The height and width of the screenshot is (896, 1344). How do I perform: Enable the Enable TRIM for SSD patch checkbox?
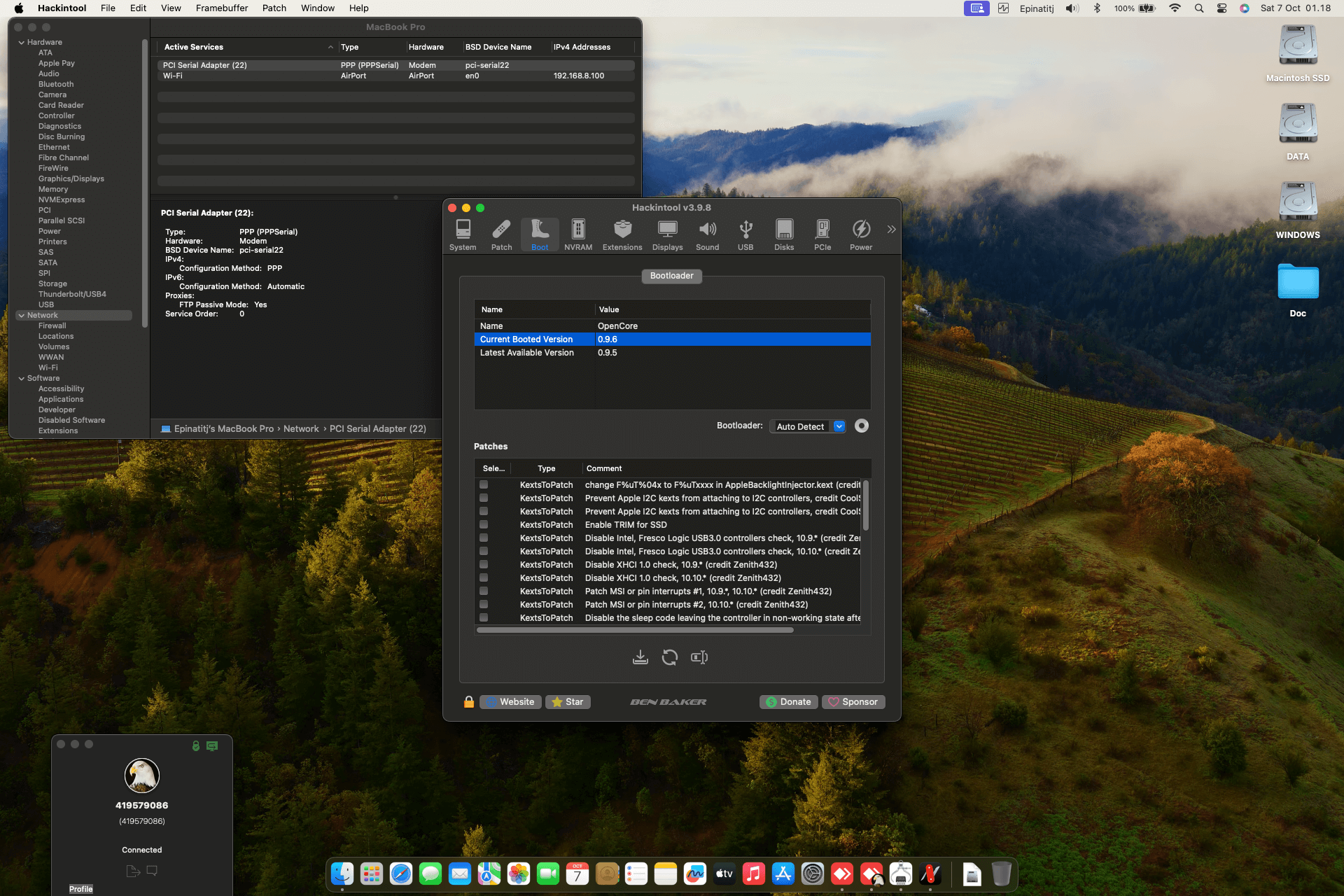[484, 525]
